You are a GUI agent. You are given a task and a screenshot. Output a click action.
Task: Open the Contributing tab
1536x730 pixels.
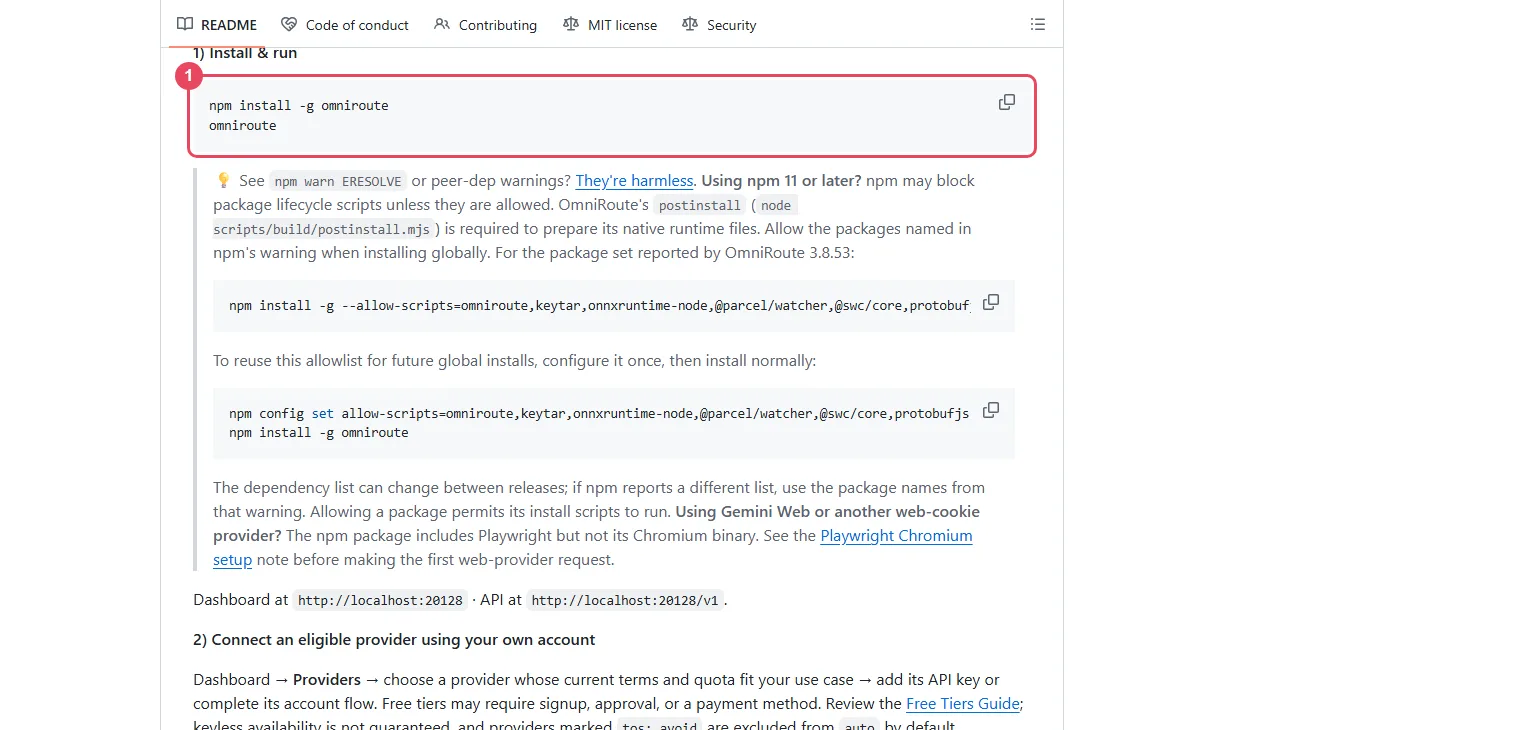[x=485, y=25]
